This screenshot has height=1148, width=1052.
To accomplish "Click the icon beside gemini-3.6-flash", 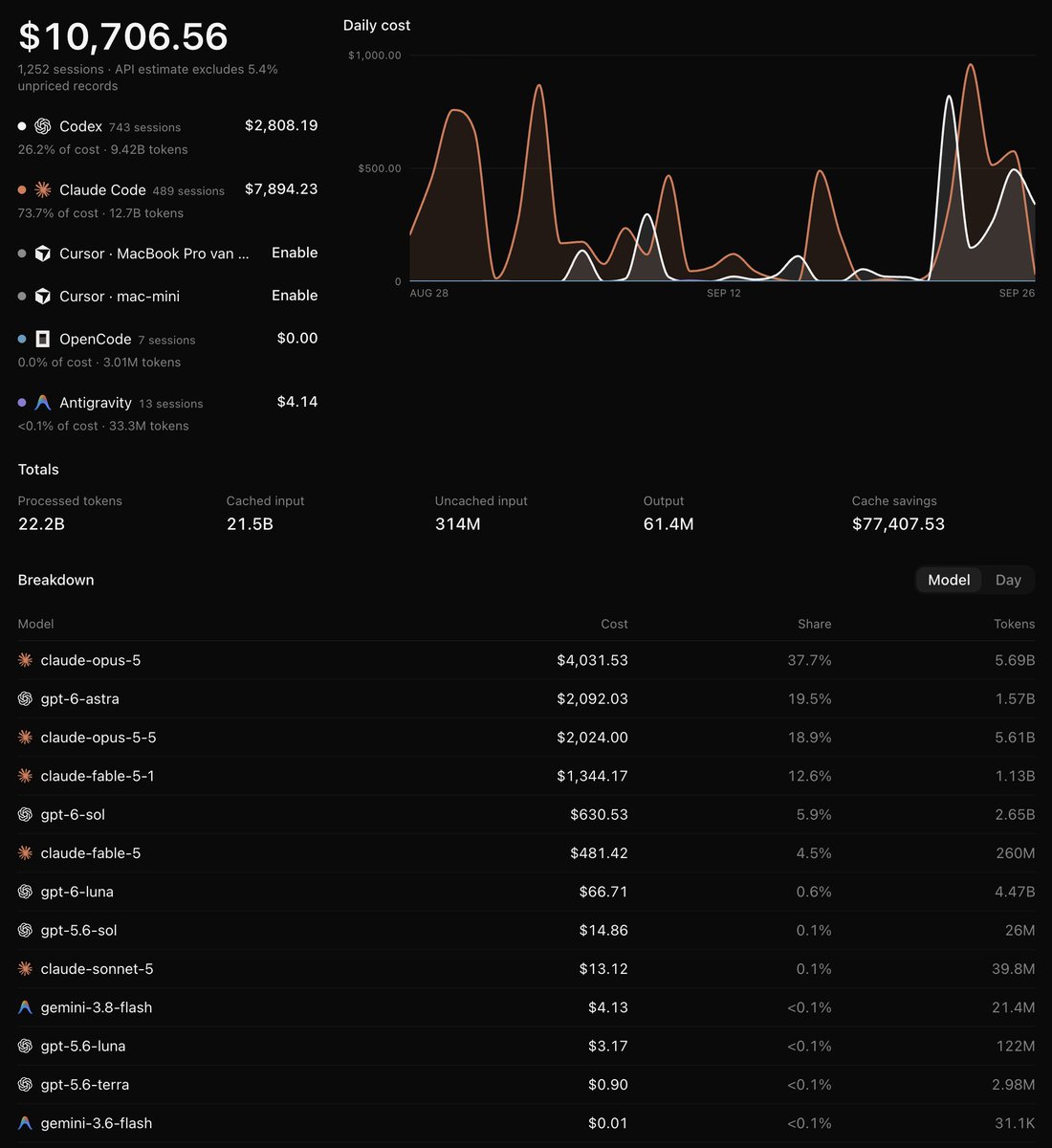I will point(26,1123).
